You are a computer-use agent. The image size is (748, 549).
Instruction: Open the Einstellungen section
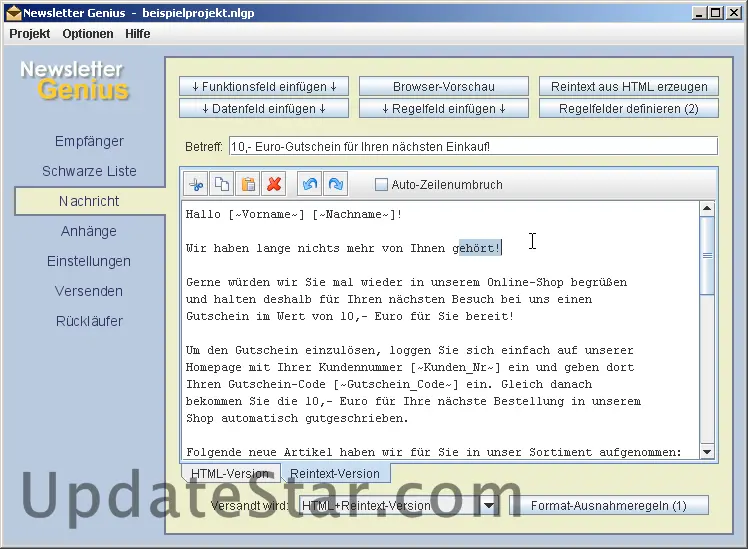click(89, 261)
